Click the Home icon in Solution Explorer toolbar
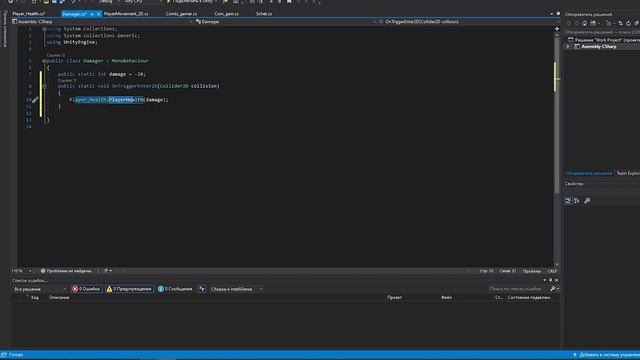The width and height of the screenshot is (640, 360). point(584,23)
